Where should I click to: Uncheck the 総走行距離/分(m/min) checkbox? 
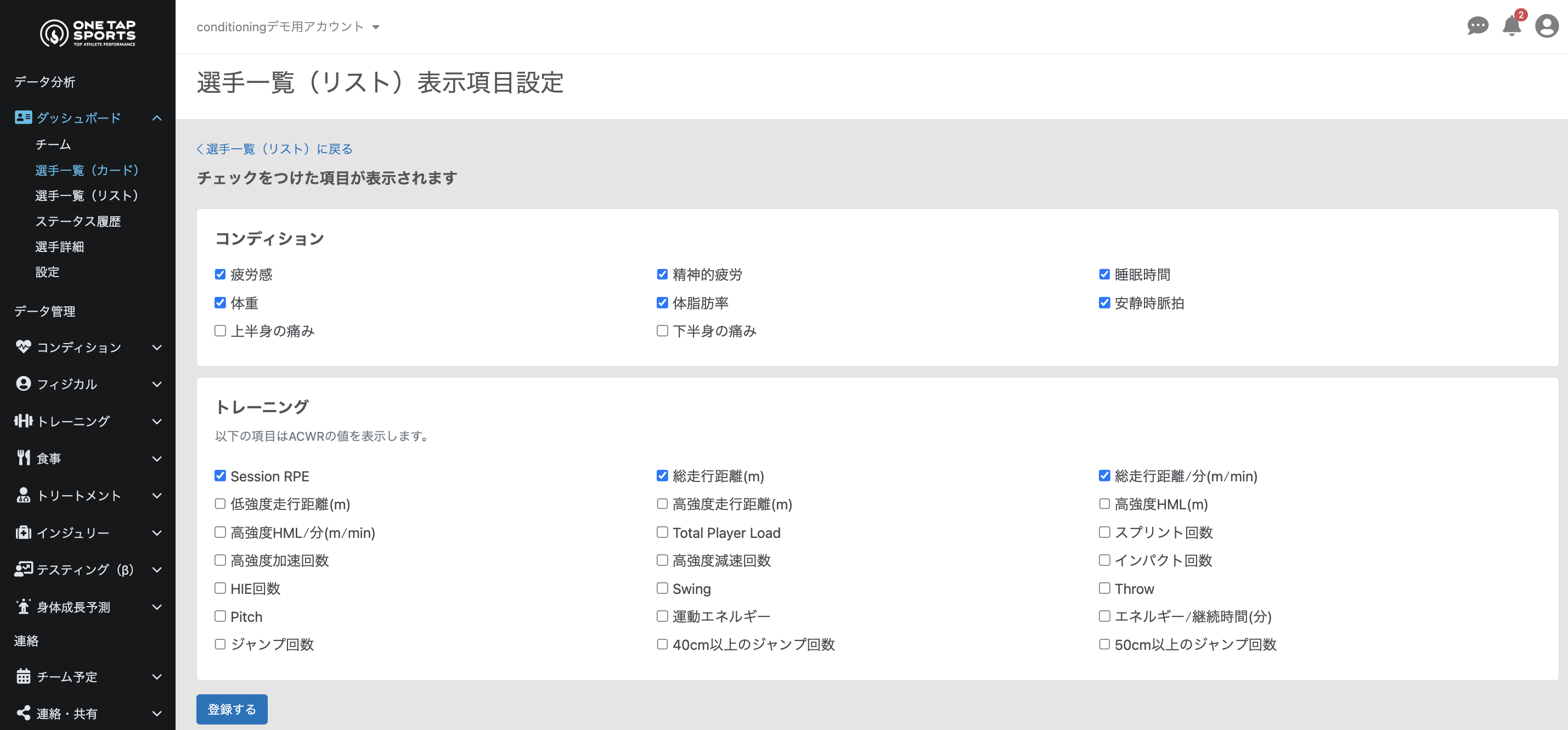(1104, 476)
